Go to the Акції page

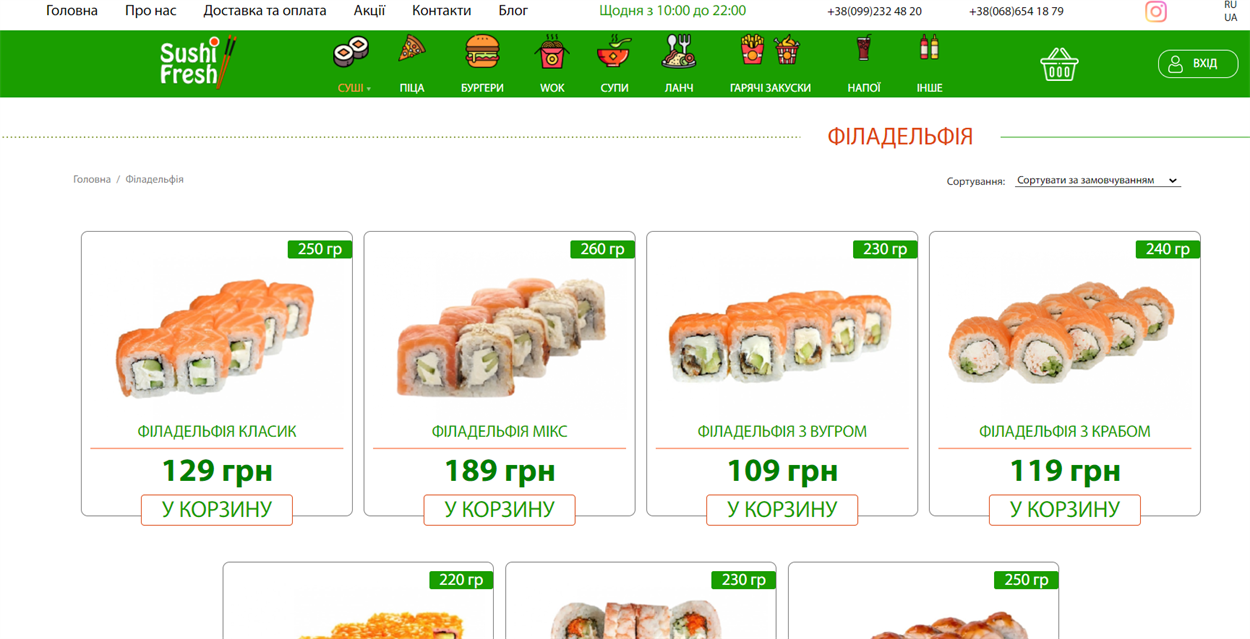pos(369,11)
